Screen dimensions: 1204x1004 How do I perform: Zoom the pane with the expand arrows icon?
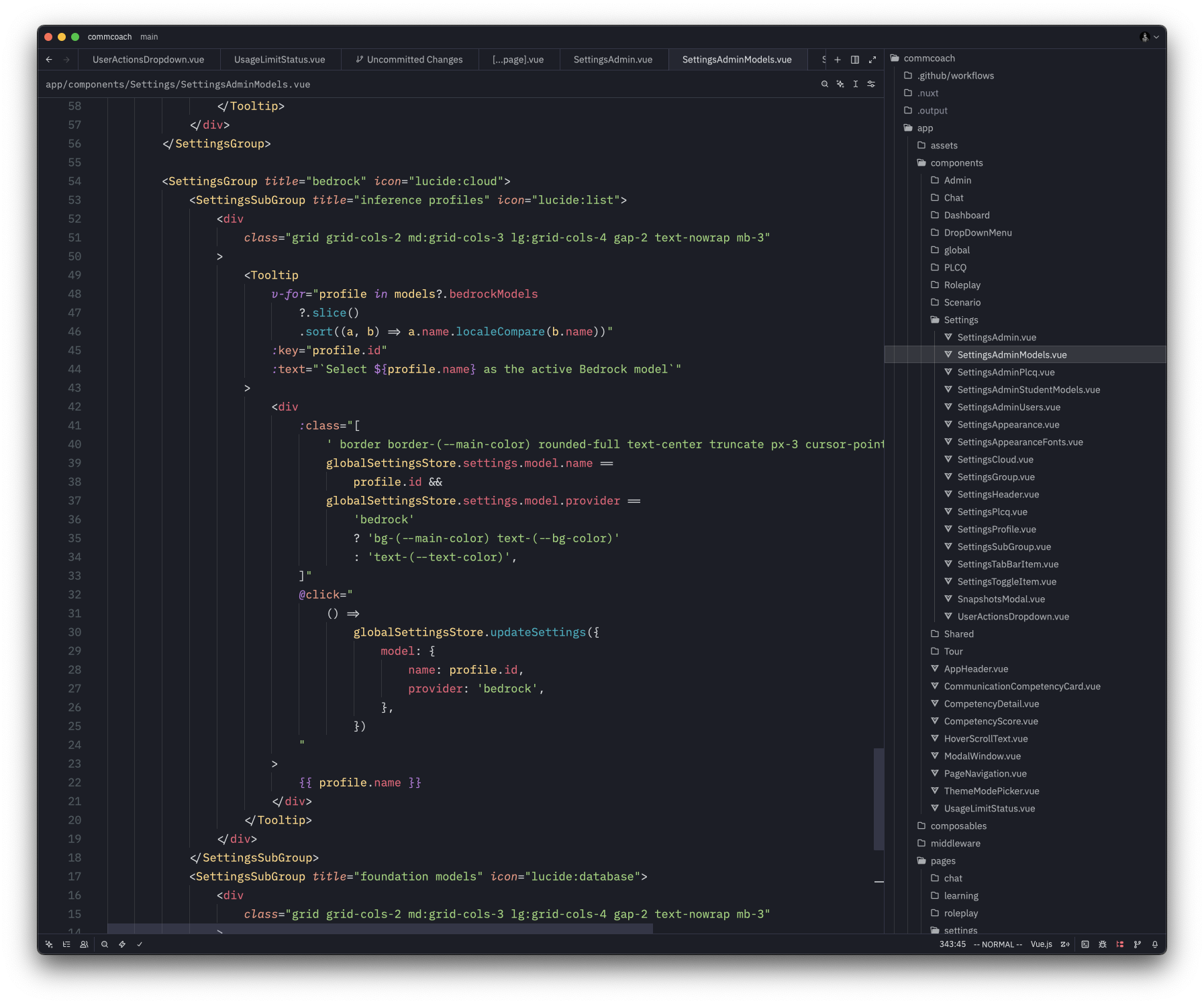tap(872, 60)
